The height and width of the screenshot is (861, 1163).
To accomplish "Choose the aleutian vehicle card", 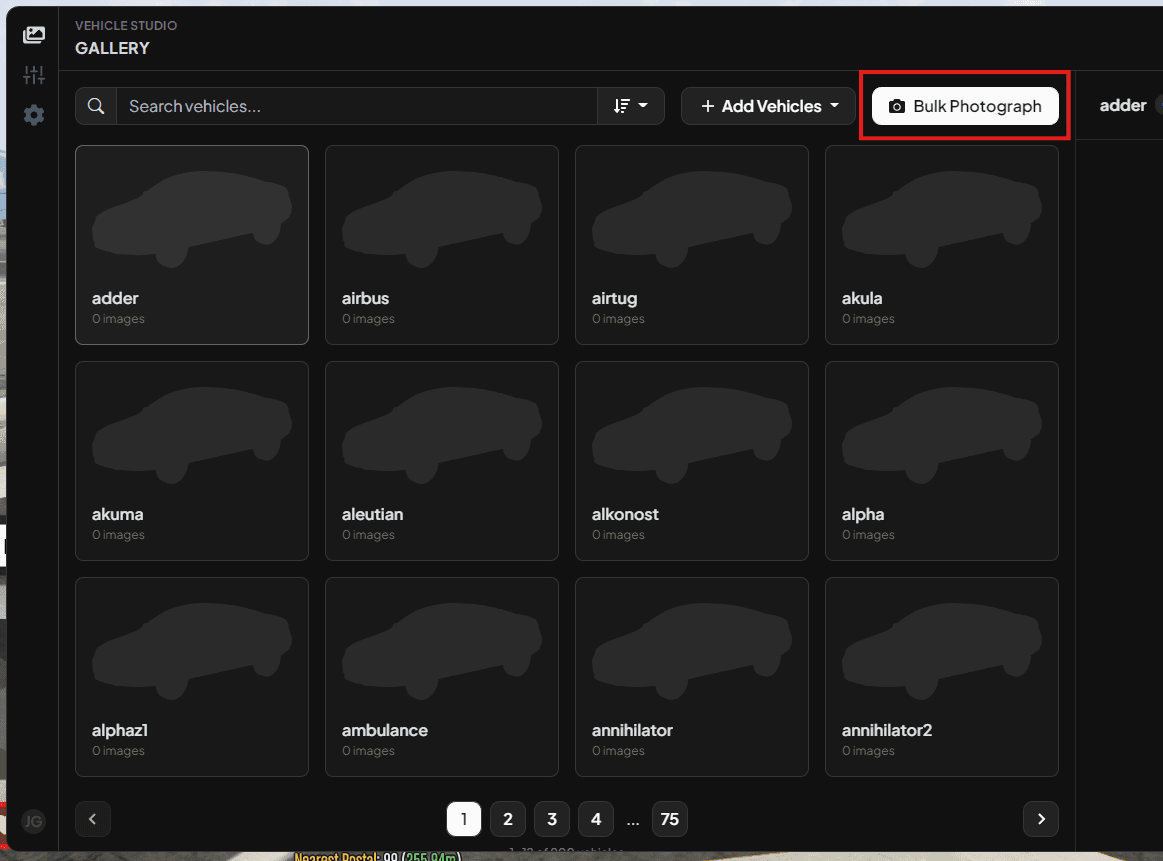I will pos(442,461).
